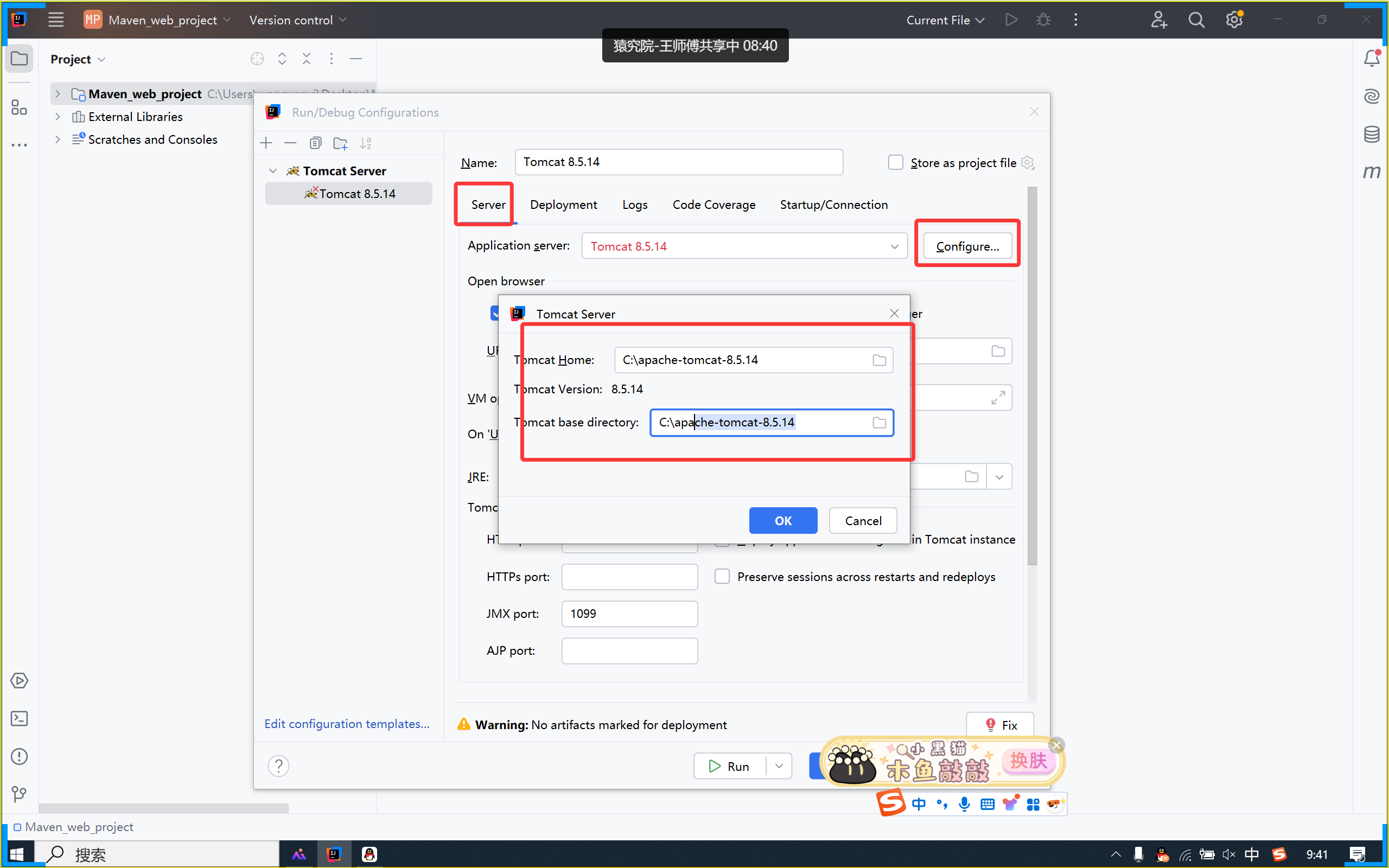The width and height of the screenshot is (1389, 868).
Task: Open the Problems tool window icon
Action: pyautogui.click(x=20, y=757)
